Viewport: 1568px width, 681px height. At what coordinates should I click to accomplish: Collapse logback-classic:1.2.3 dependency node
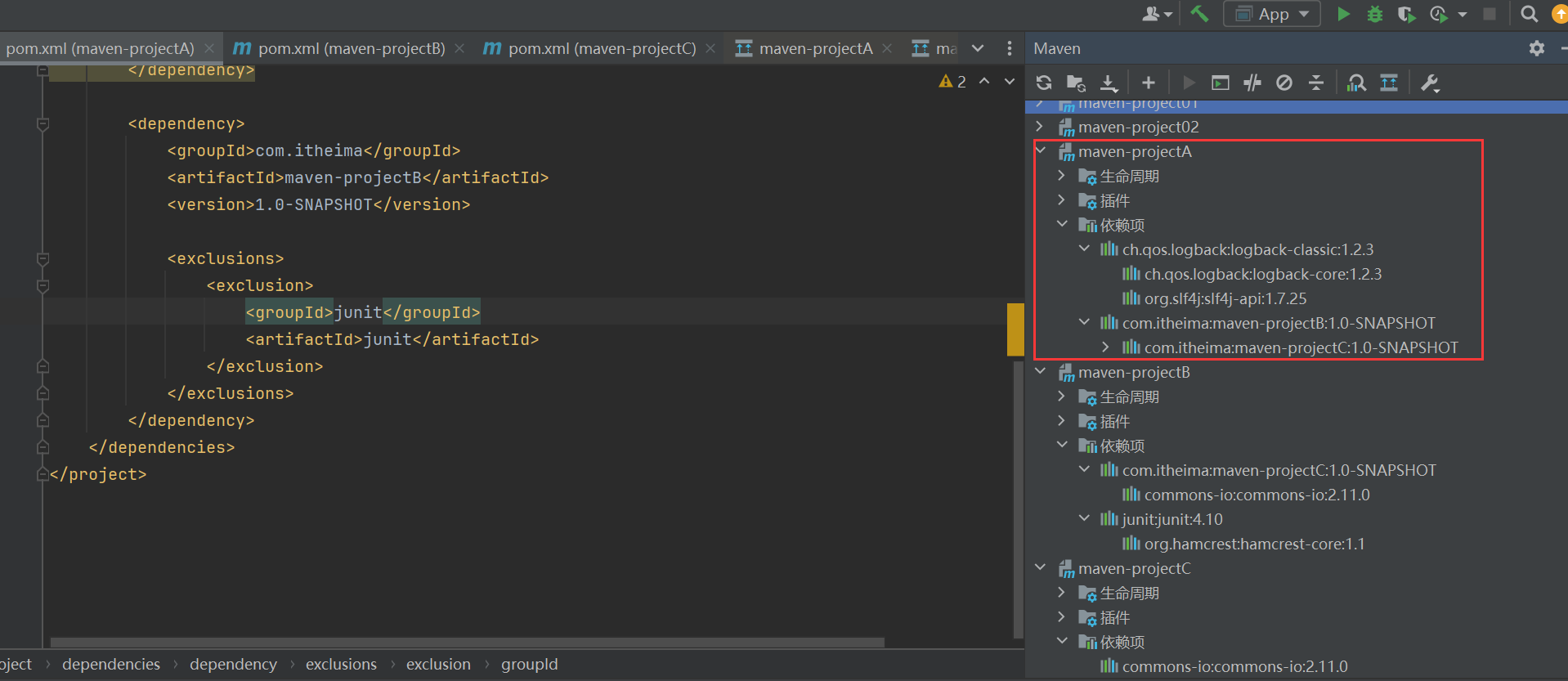pos(1084,249)
